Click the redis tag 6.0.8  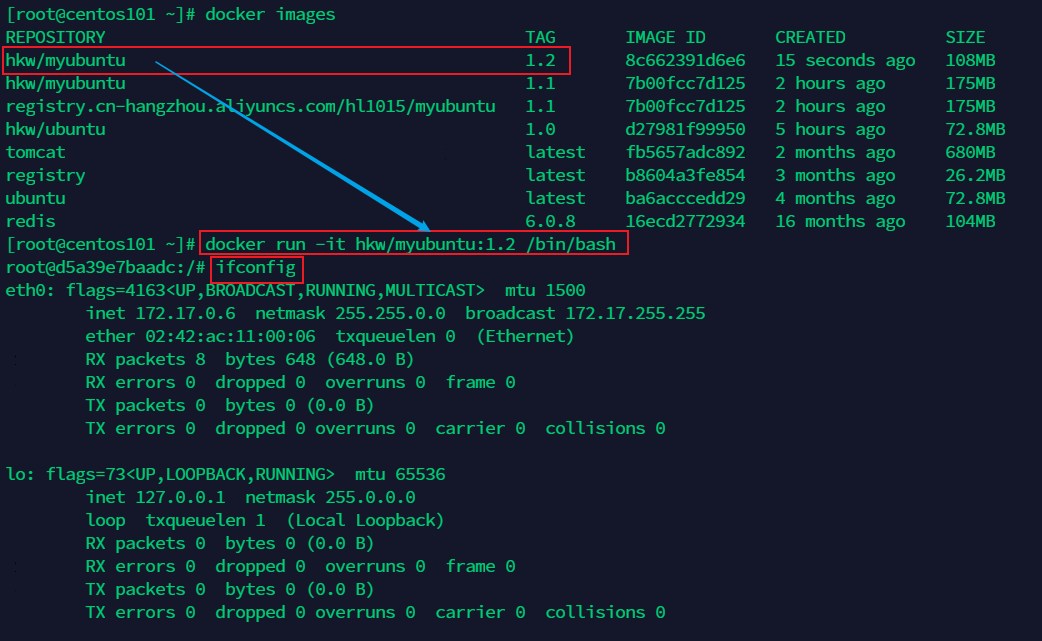pyautogui.click(x=550, y=221)
